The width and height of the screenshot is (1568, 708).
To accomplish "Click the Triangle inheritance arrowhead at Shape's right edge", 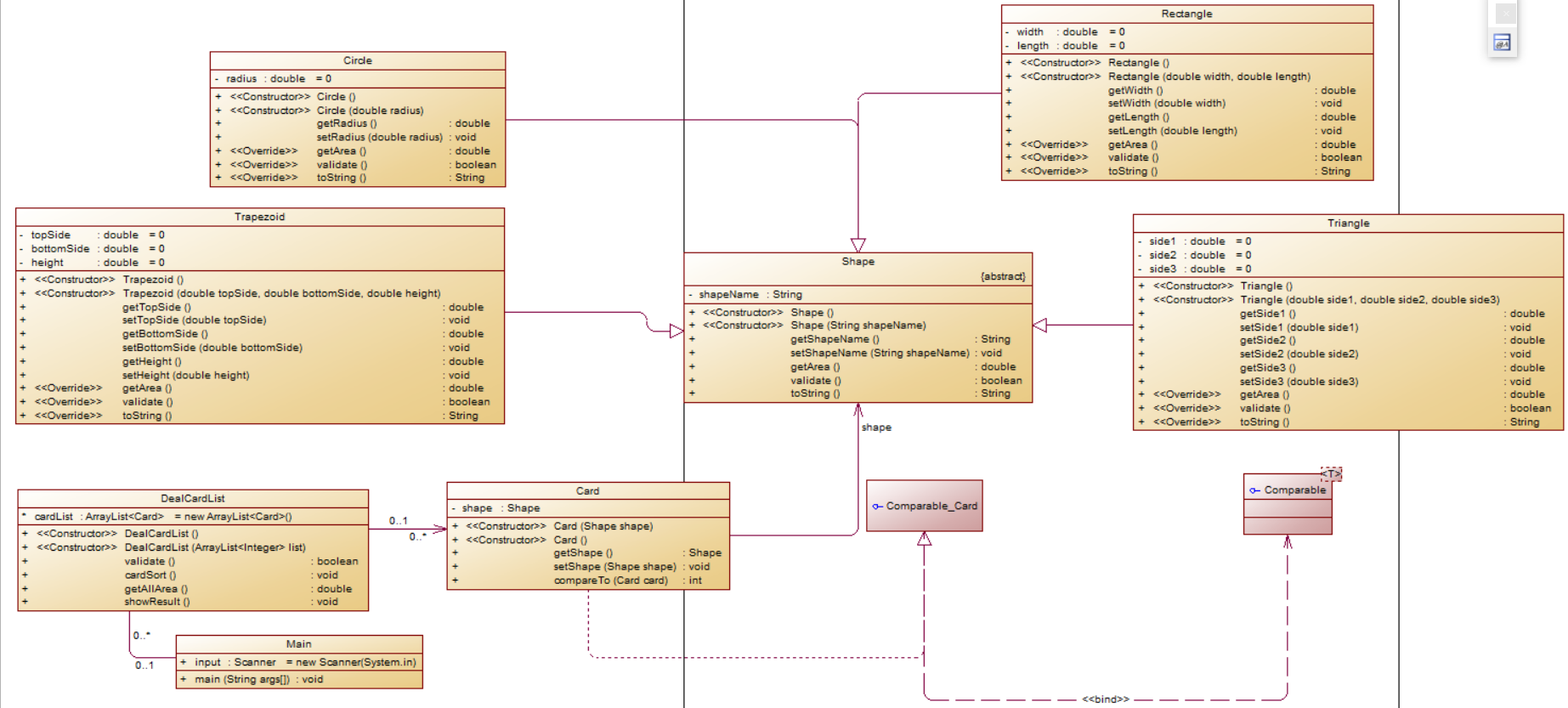I will coord(1040,325).
